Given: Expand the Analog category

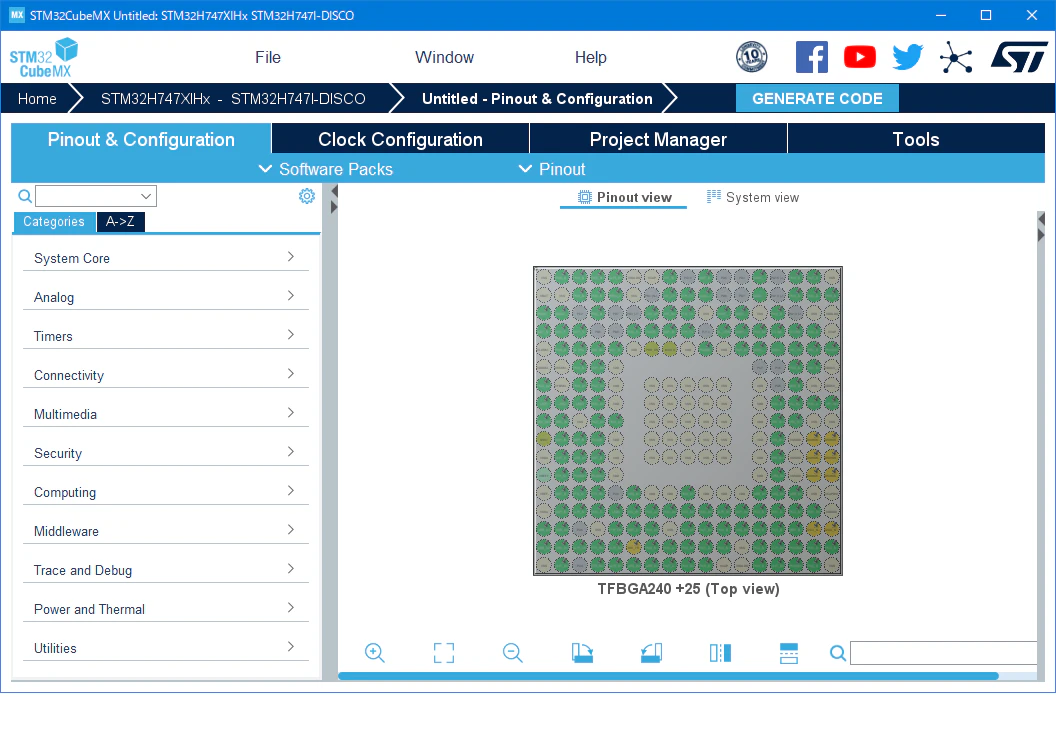Looking at the screenshot, I should pos(166,297).
